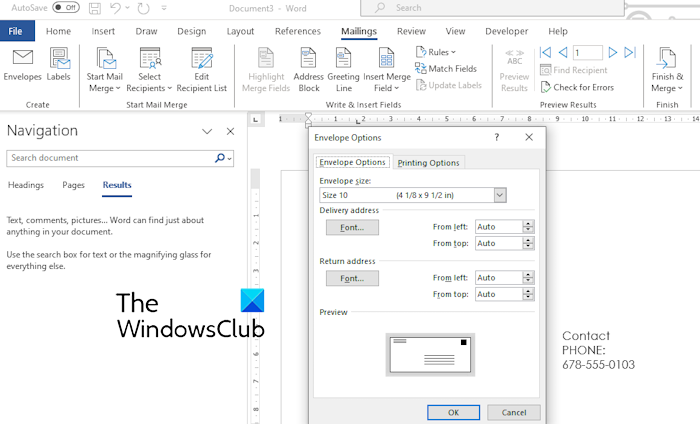Open the Labels tool
The width and height of the screenshot is (700, 424).
(x=58, y=65)
